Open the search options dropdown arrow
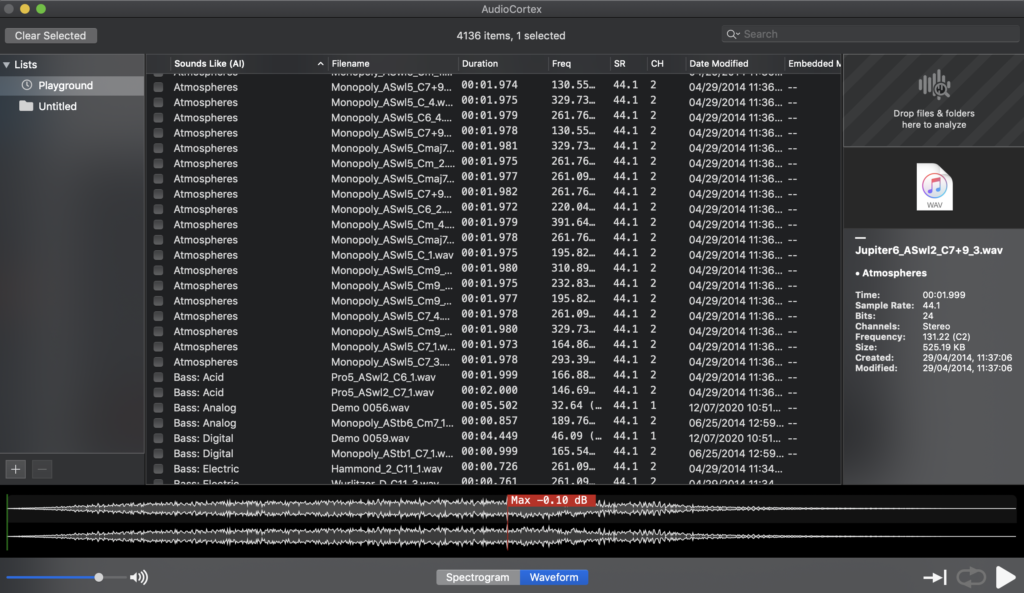The image size is (1024, 593). (x=738, y=34)
